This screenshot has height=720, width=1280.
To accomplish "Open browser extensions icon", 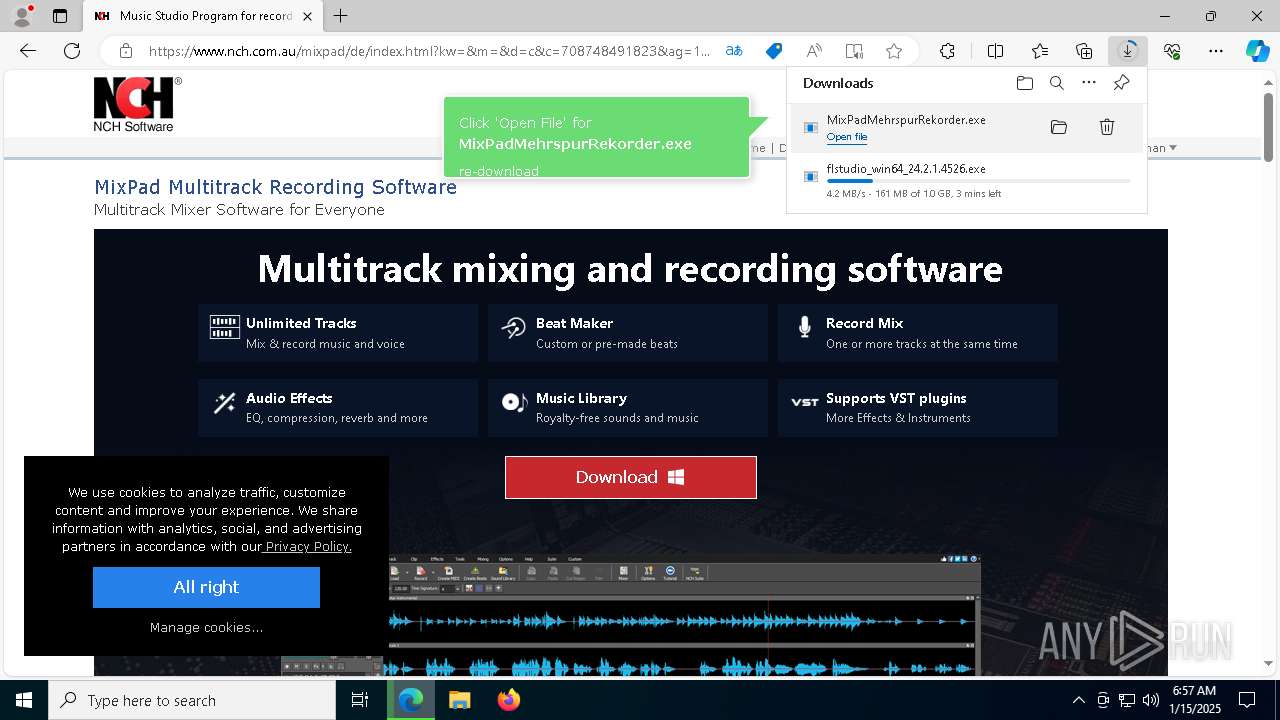I will (947, 51).
